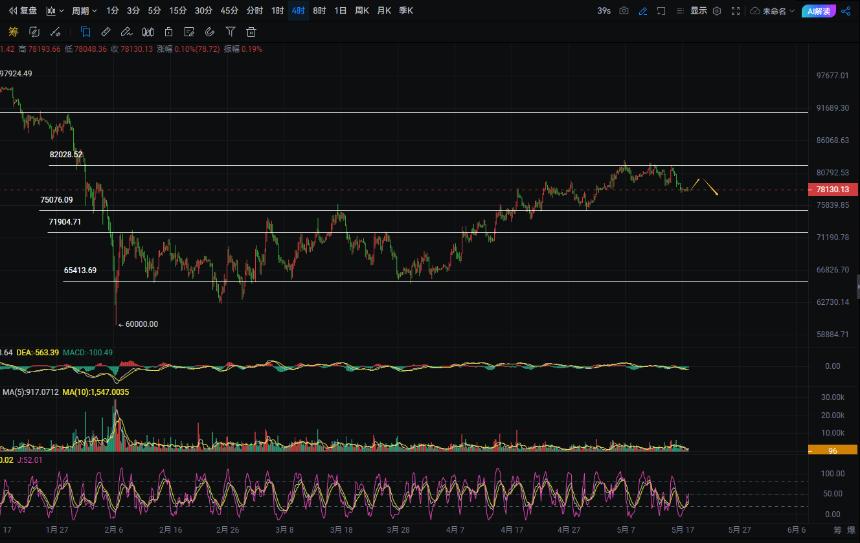Switch to the 1分 timeframe

(x=112, y=10)
